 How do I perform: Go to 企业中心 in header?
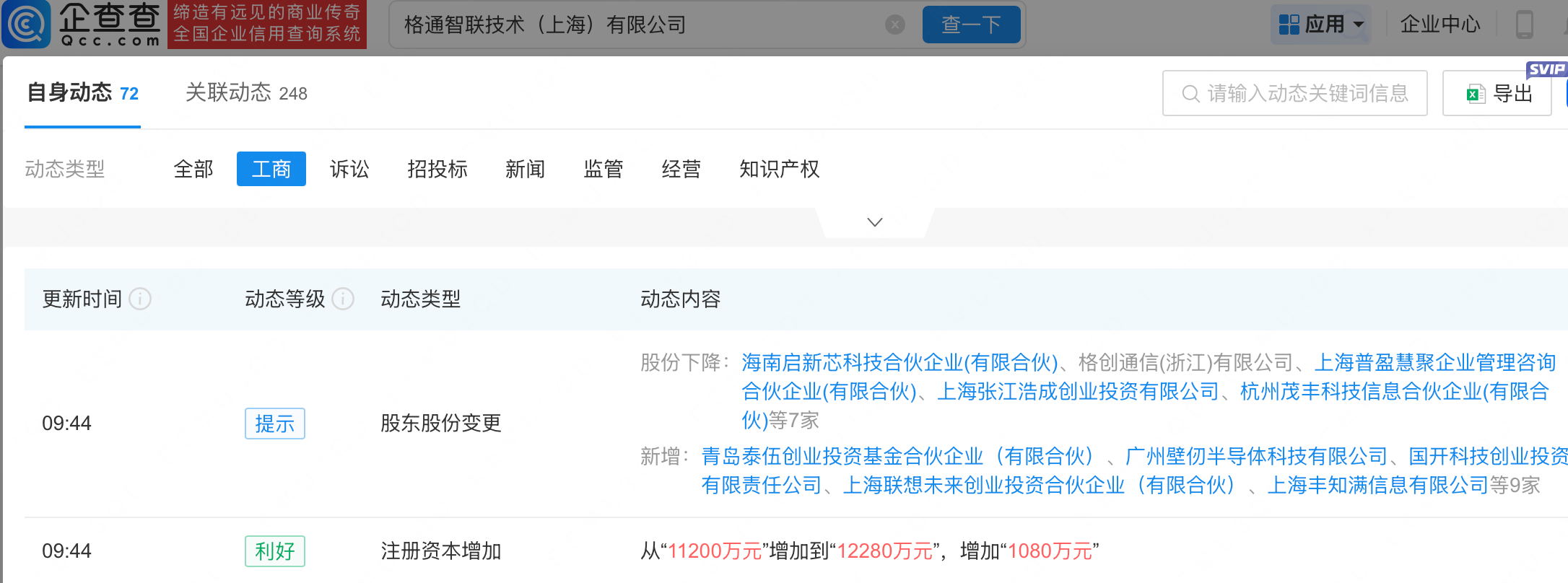[x=1440, y=25]
